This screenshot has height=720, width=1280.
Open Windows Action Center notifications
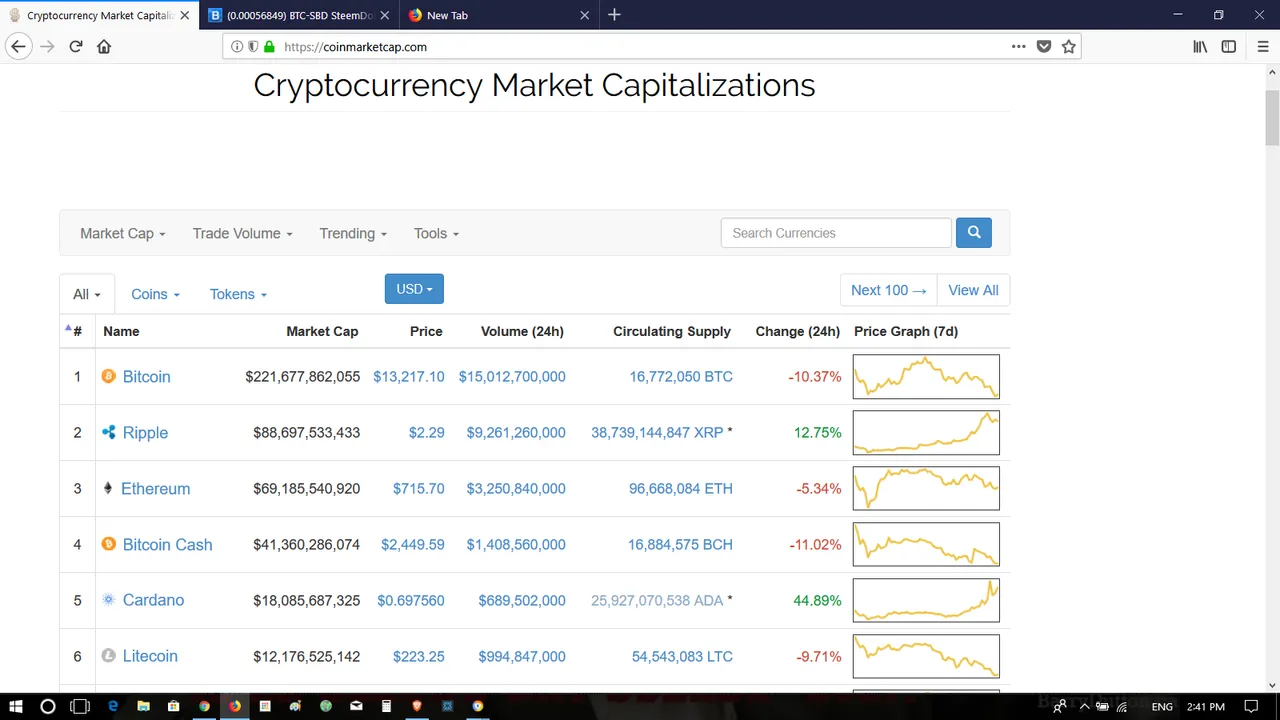[1252, 706]
